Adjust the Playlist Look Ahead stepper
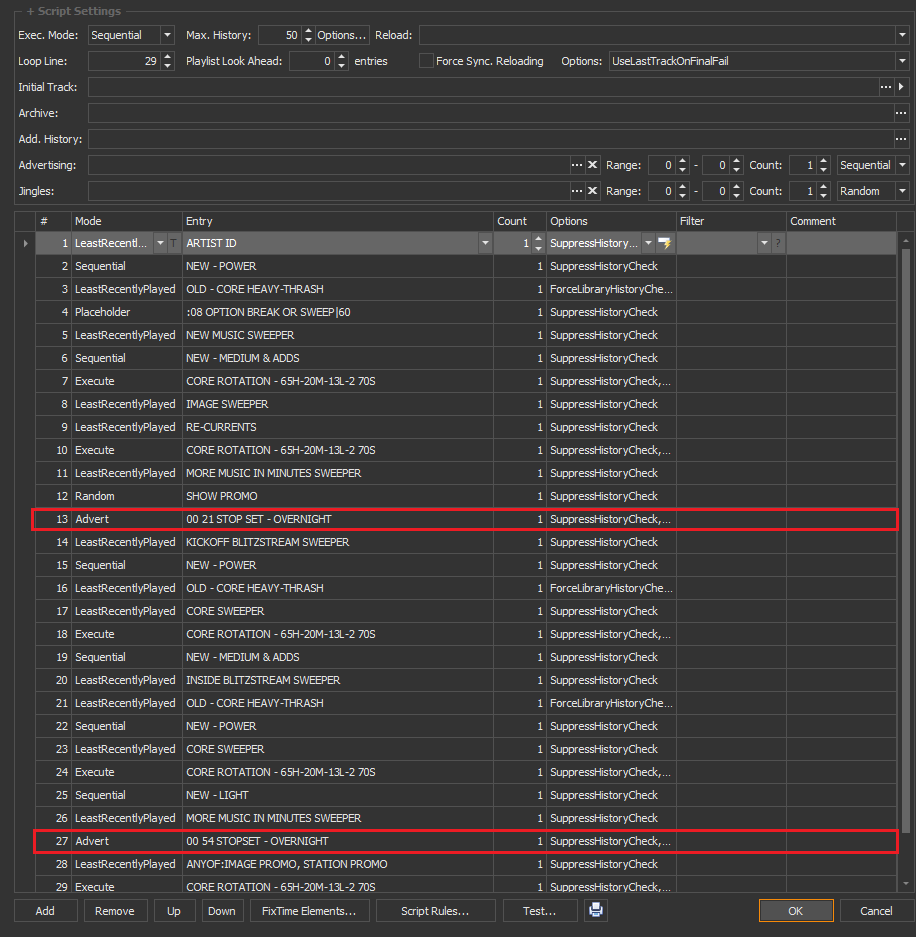Image resolution: width=916 pixels, height=937 pixels. coord(342,61)
